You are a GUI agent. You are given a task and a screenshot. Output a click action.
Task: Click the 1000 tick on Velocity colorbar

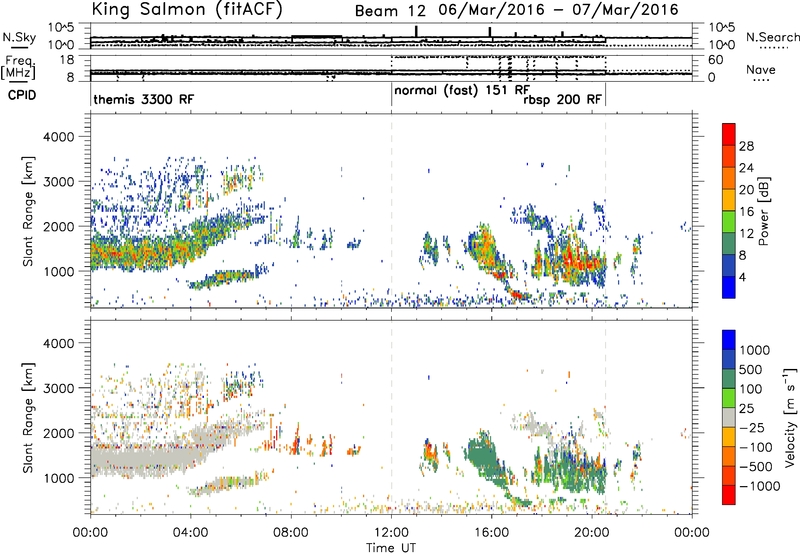coord(754,350)
